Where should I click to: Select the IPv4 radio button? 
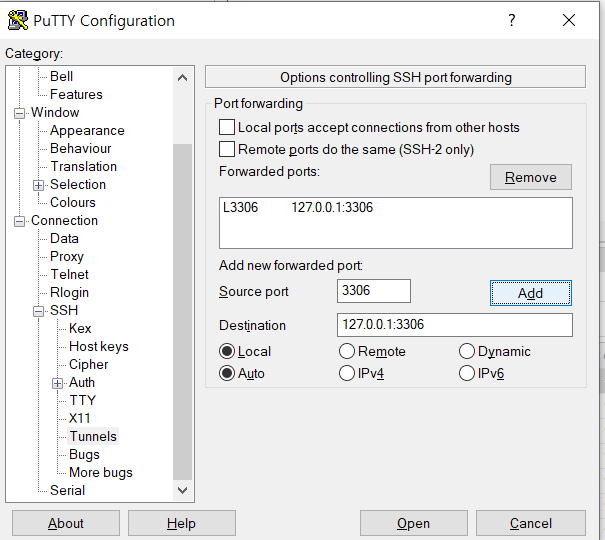346,373
